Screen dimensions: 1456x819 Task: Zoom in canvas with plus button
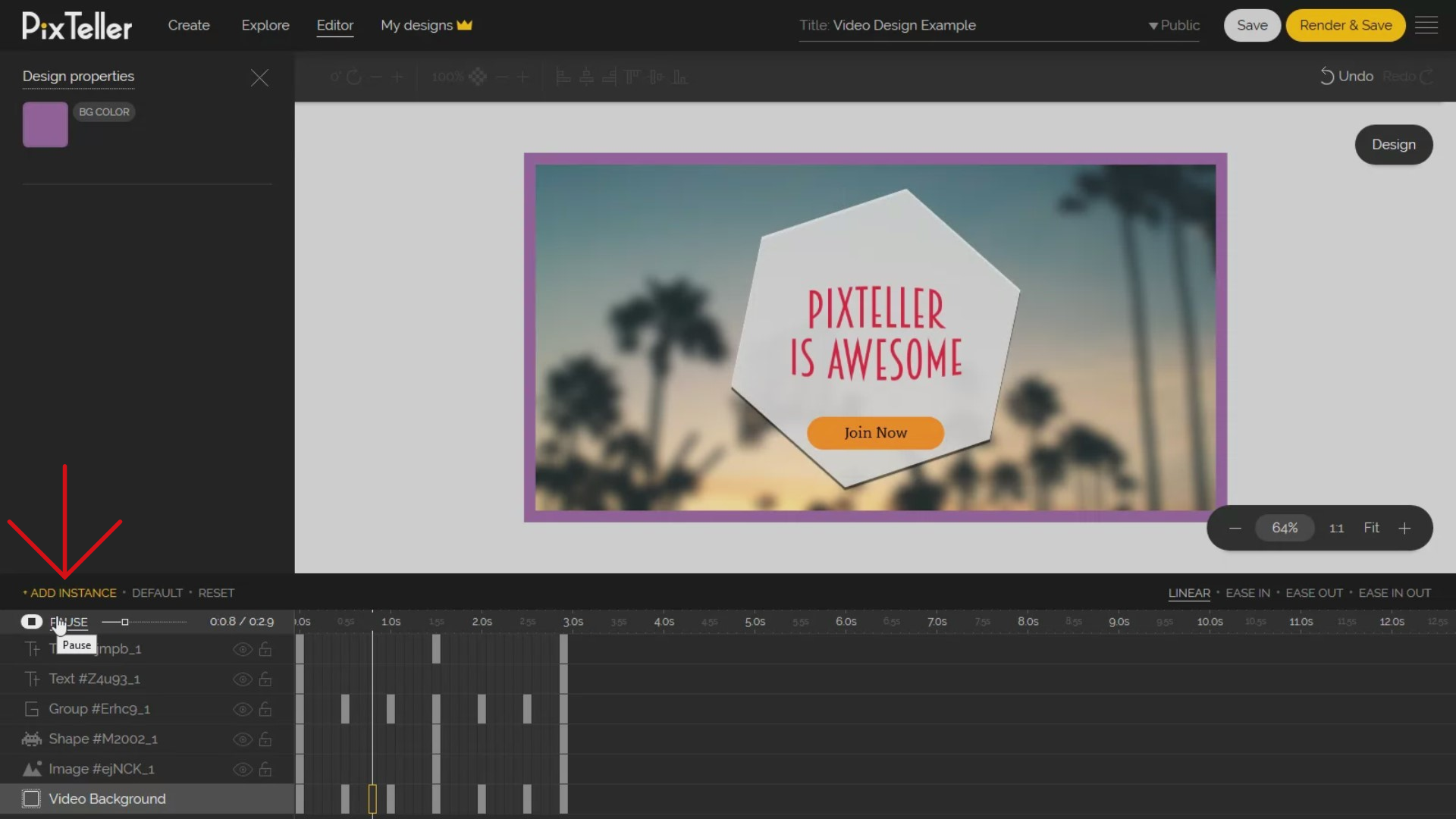coord(1404,528)
